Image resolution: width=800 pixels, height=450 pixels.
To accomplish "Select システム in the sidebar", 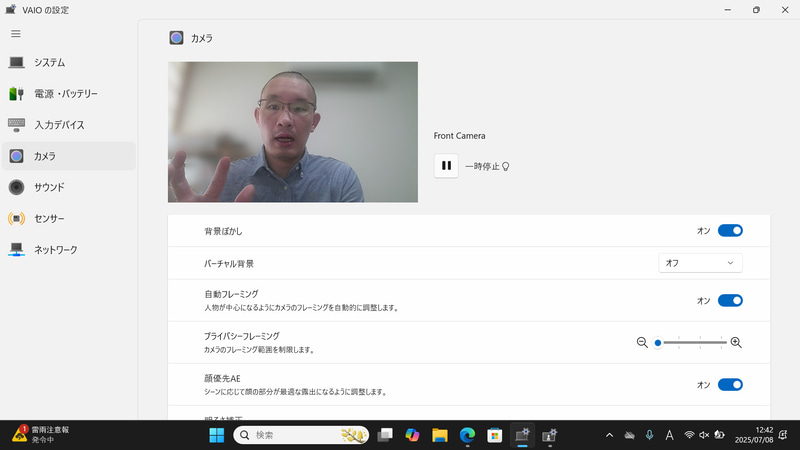I will point(69,62).
